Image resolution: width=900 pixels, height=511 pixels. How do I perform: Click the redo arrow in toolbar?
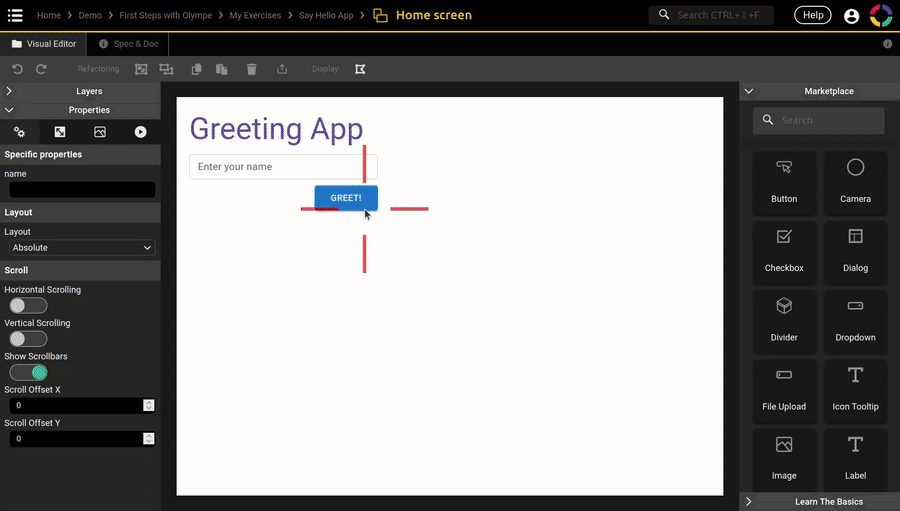tap(41, 69)
